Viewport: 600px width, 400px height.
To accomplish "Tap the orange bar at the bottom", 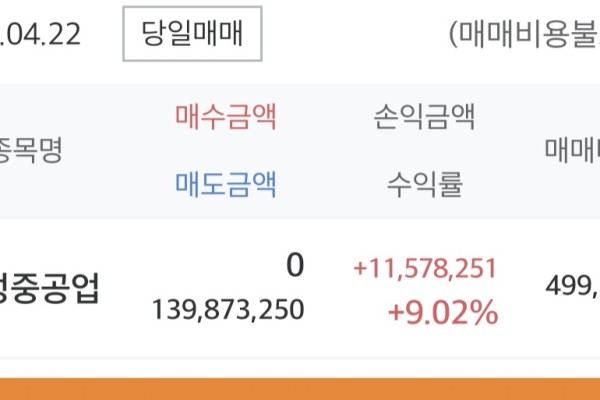I will 300,389.
